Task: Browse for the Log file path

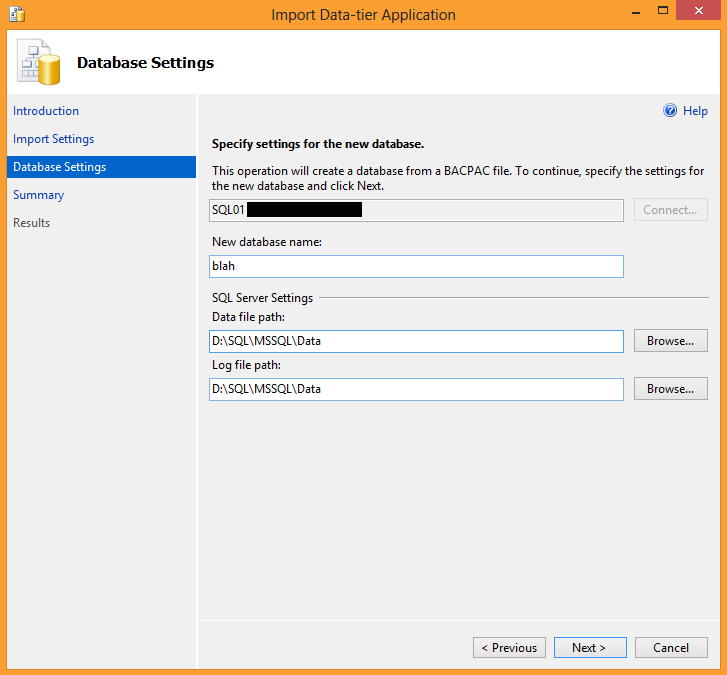Action: click(x=670, y=389)
